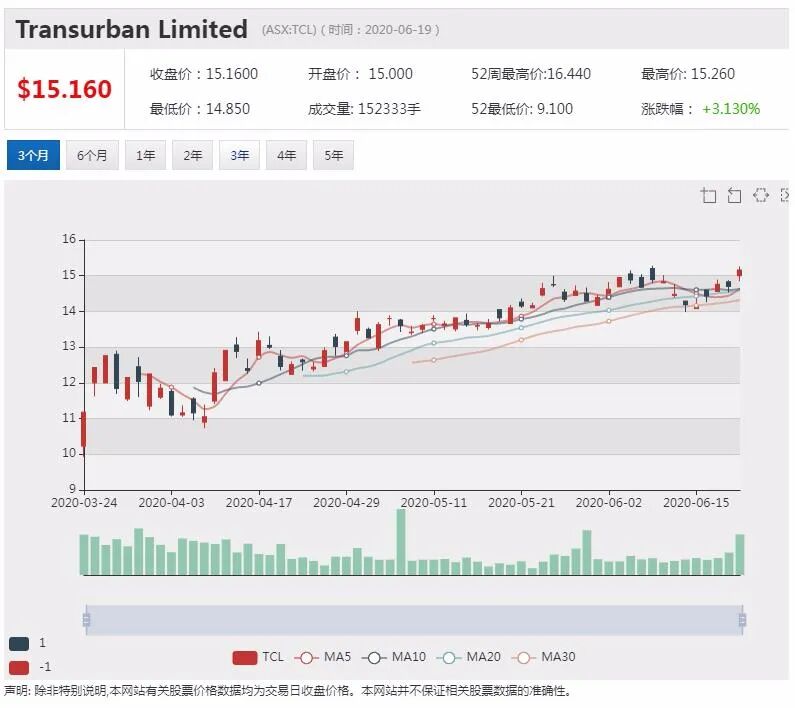795x708 pixels.
Task: Click the Transurban Limited title
Action: click(132, 29)
